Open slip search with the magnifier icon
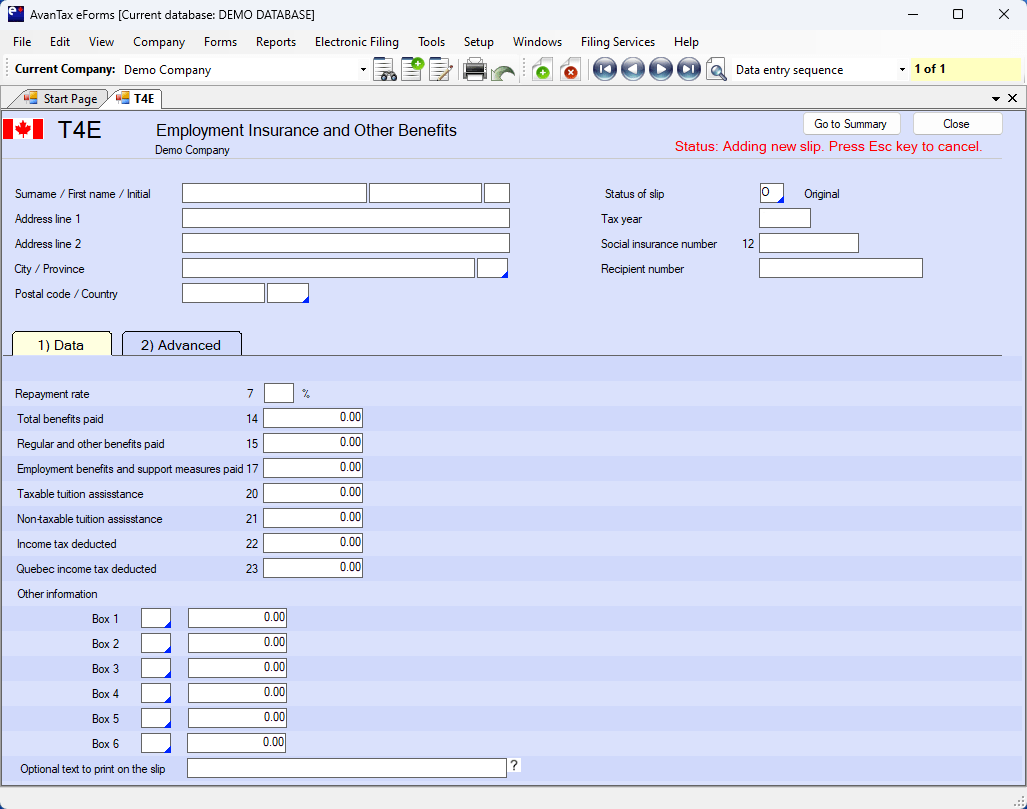 716,70
